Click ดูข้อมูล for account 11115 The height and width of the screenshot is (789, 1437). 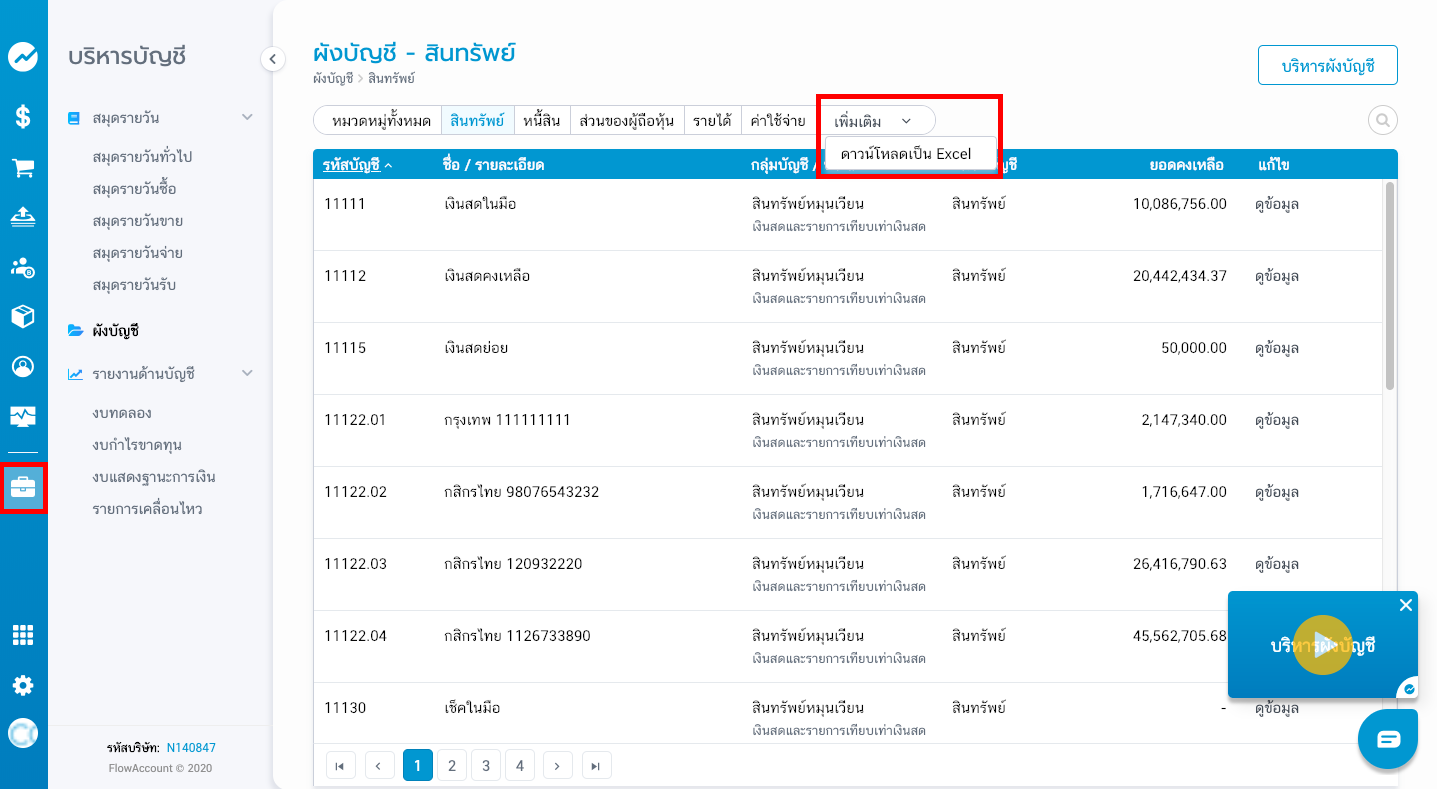click(1277, 348)
